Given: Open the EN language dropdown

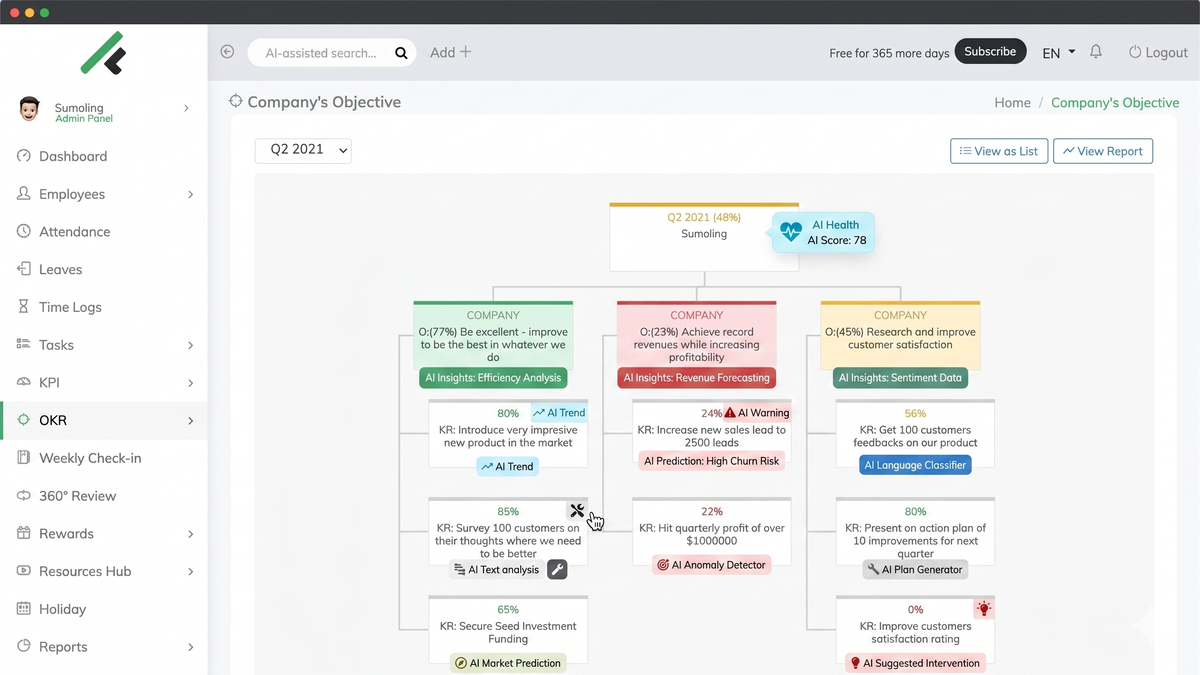Looking at the screenshot, I should (x=1058, y=52).
